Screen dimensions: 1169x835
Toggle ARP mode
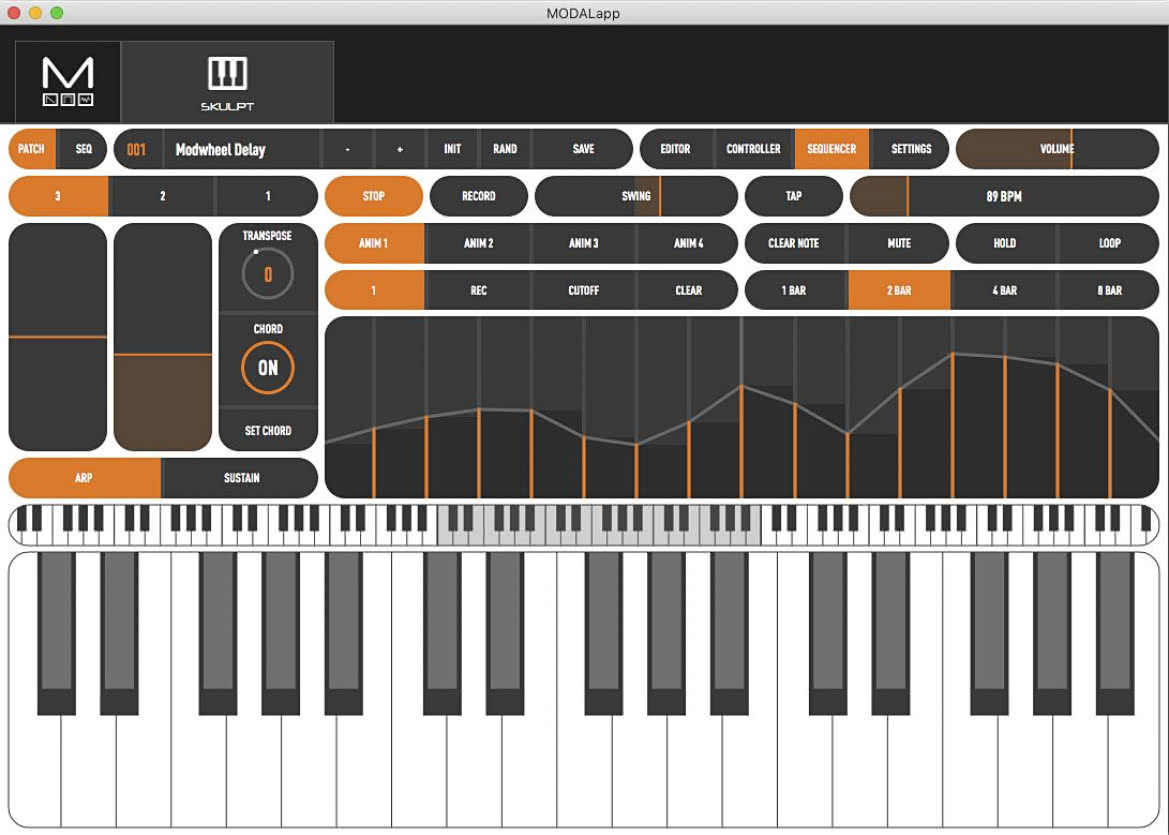tap(84, 478)
